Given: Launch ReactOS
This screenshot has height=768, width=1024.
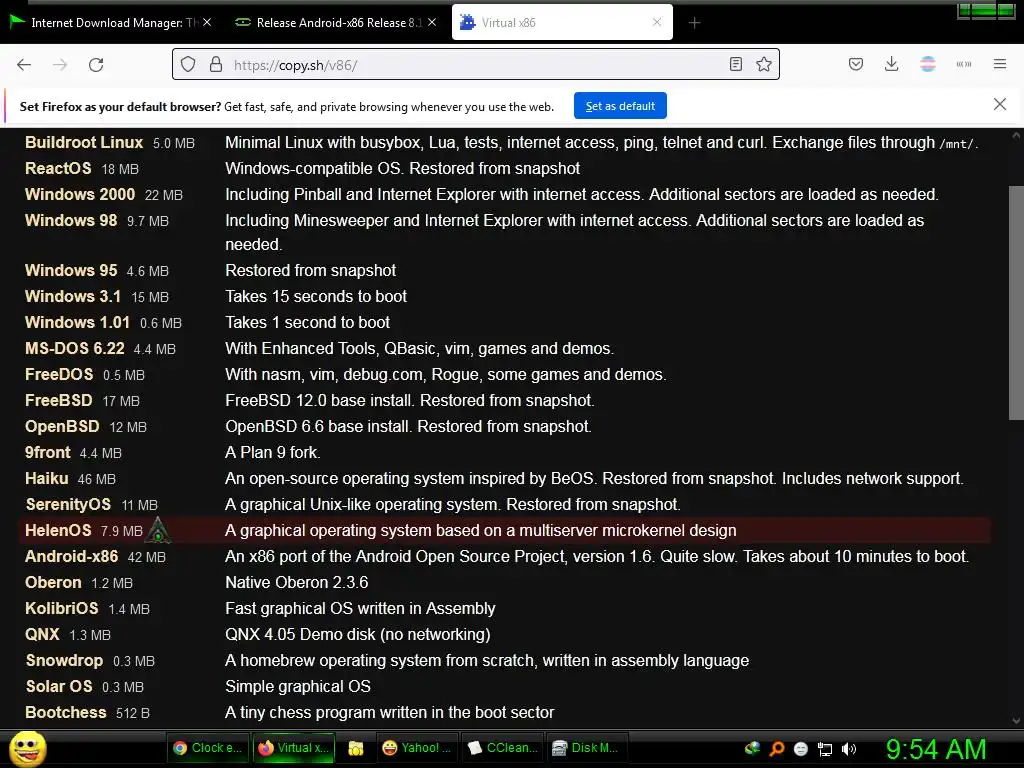Looking at the screenshot, I should tap(58, 168).
